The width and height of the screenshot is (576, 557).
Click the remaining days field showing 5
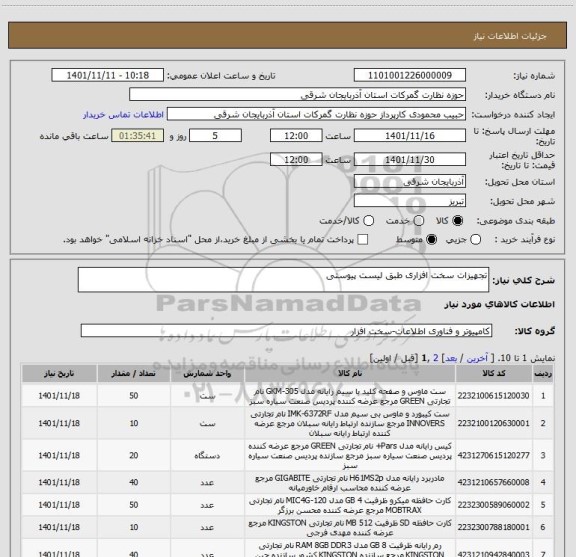[x=215, y=136]
